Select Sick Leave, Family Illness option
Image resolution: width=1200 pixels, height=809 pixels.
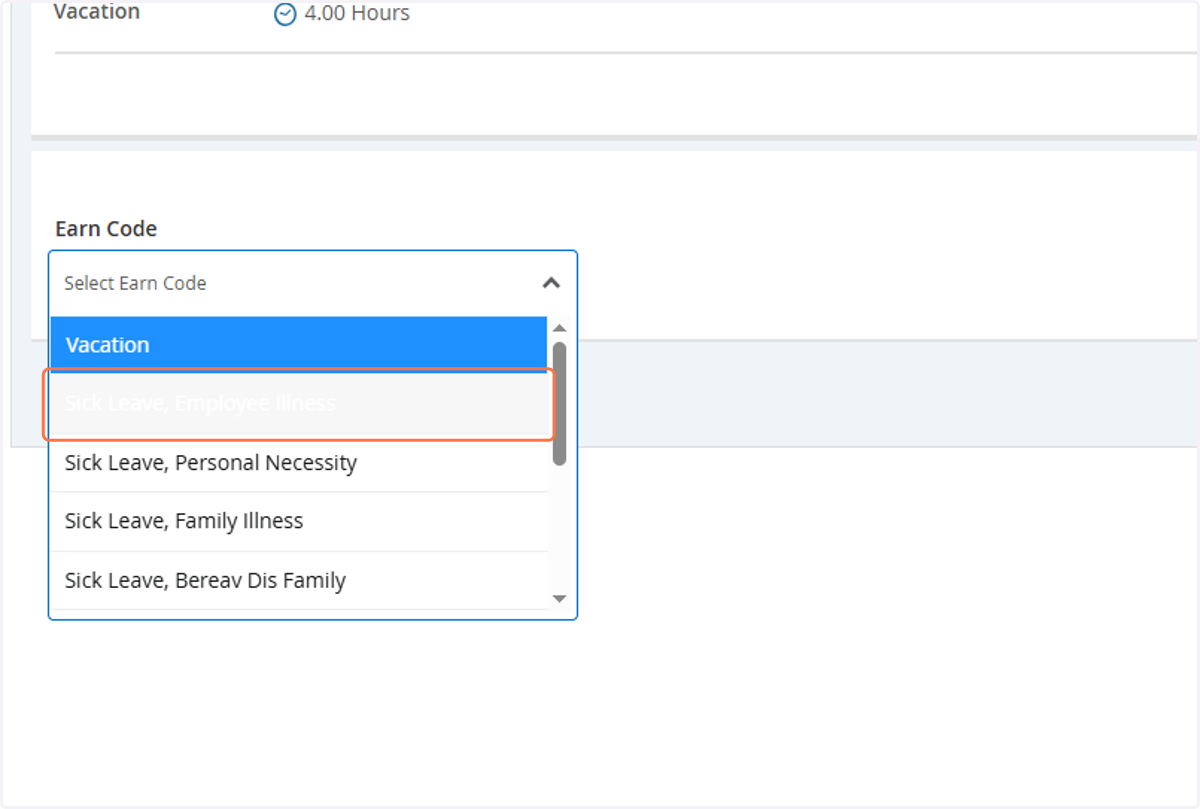point(299,521)
